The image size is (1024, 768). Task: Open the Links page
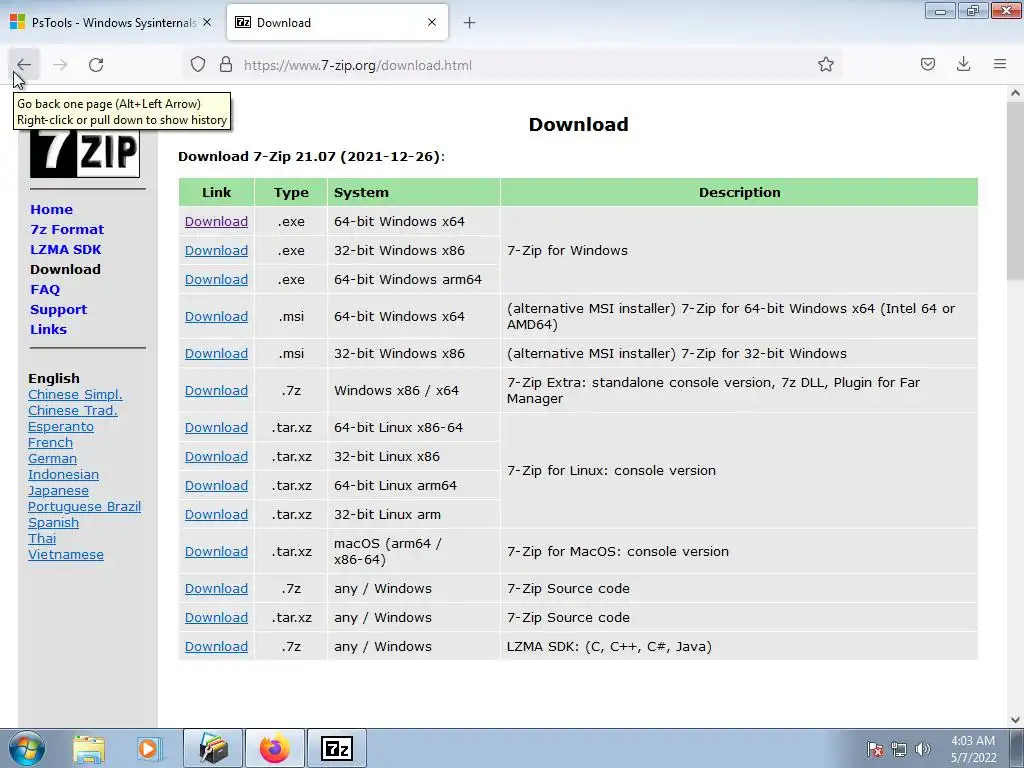pyautogui.click(x=49, y=330)
